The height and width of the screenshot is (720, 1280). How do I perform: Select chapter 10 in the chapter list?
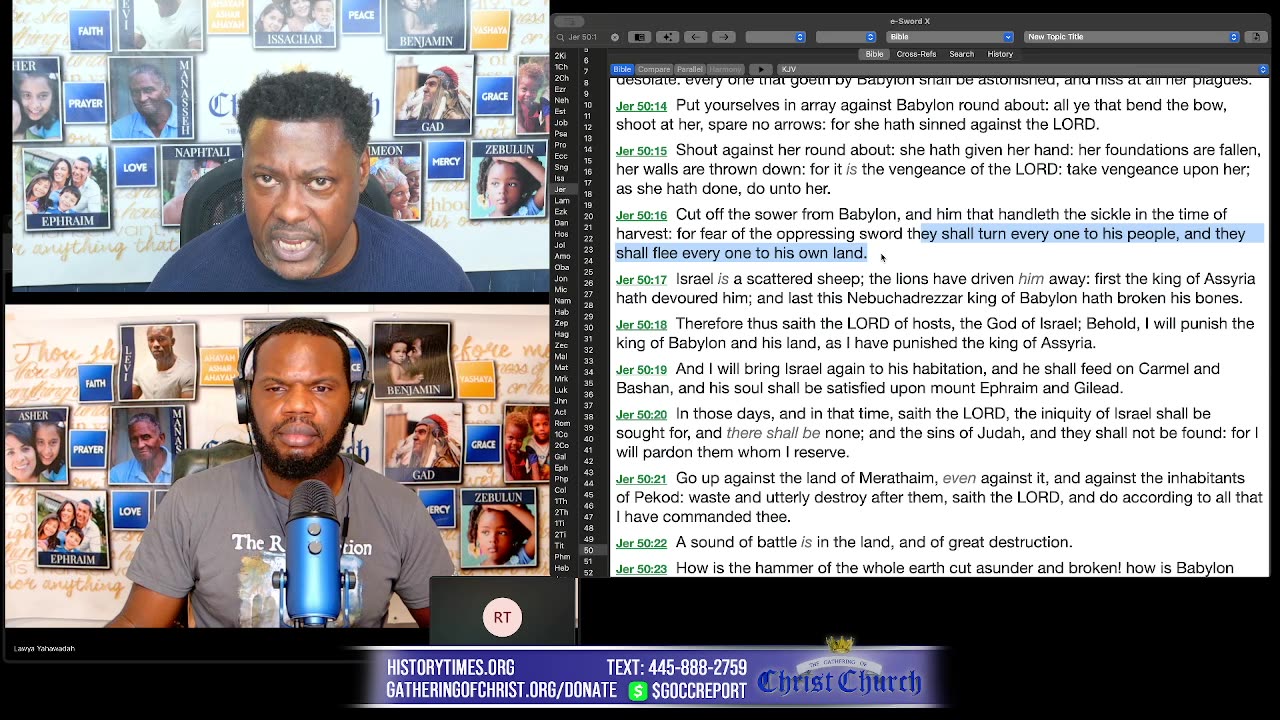tap(588, 105)
